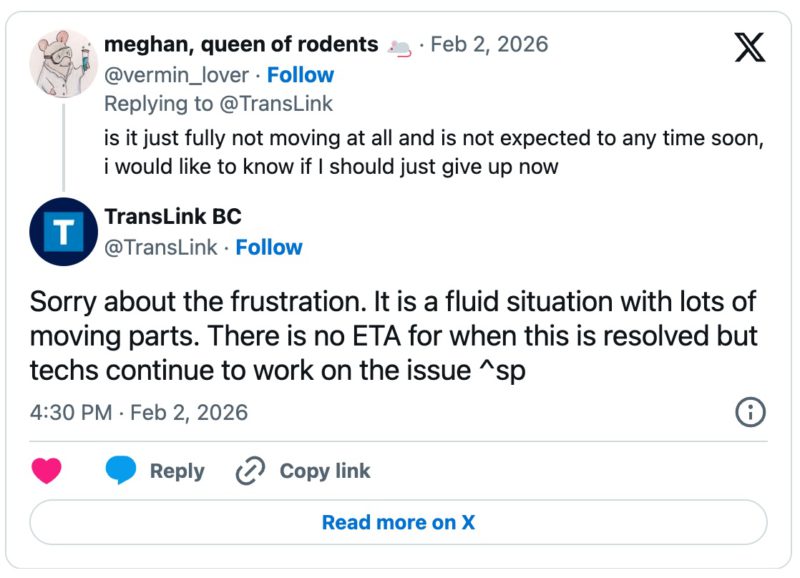Image resolution: width=800 pixels, height=578 pixels.
Task: Click the X logo in the corner
Action: click(749, 46)
